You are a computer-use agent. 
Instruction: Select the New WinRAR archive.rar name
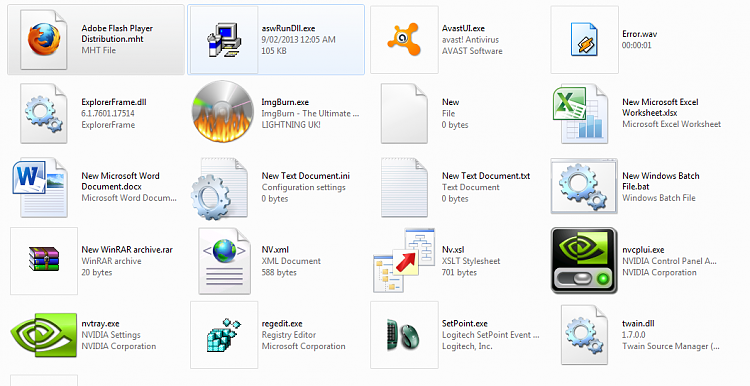127,249
